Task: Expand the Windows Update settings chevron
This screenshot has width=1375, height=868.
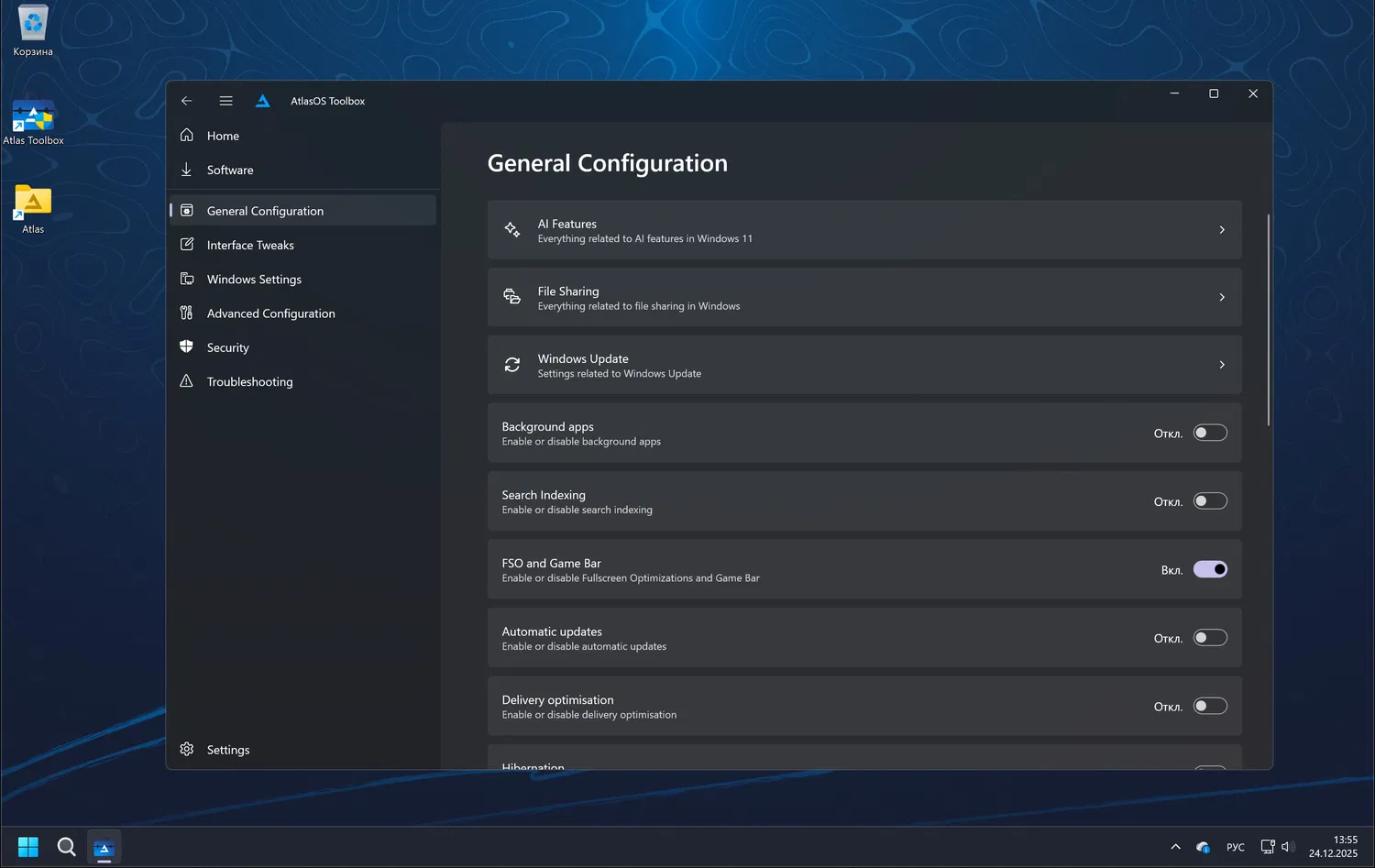Action: point(1222,365)
